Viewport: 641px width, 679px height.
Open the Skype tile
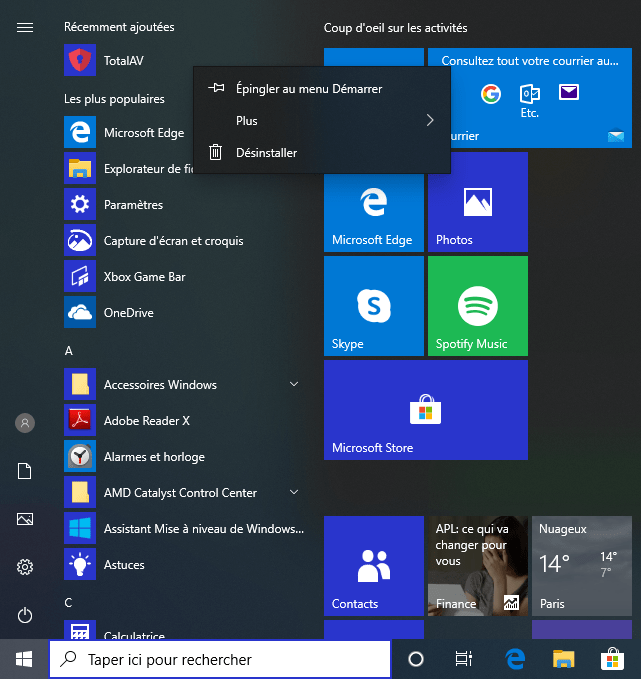point(374,306)
